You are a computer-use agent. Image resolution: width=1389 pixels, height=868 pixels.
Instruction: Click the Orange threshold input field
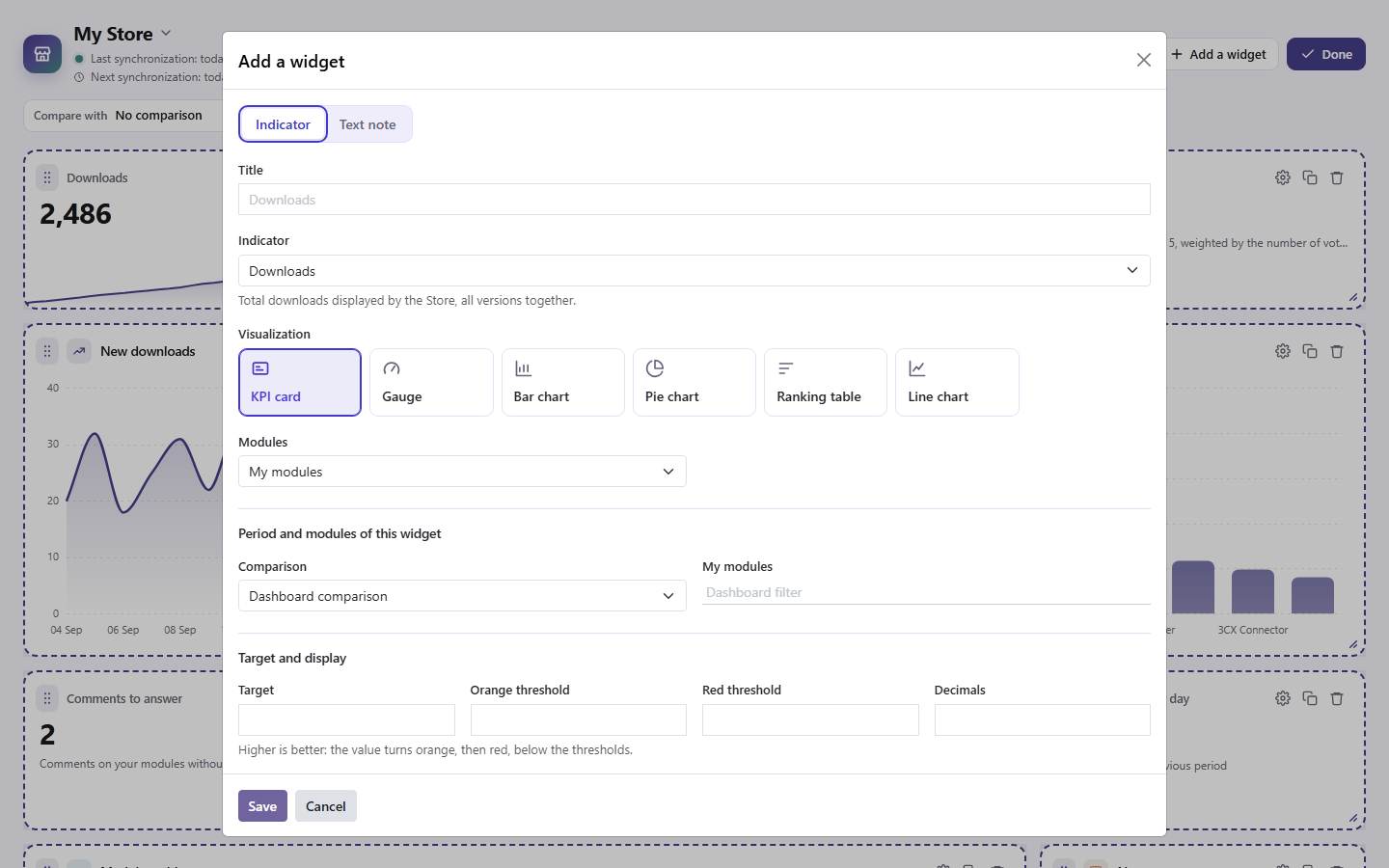tap(579, 720)
